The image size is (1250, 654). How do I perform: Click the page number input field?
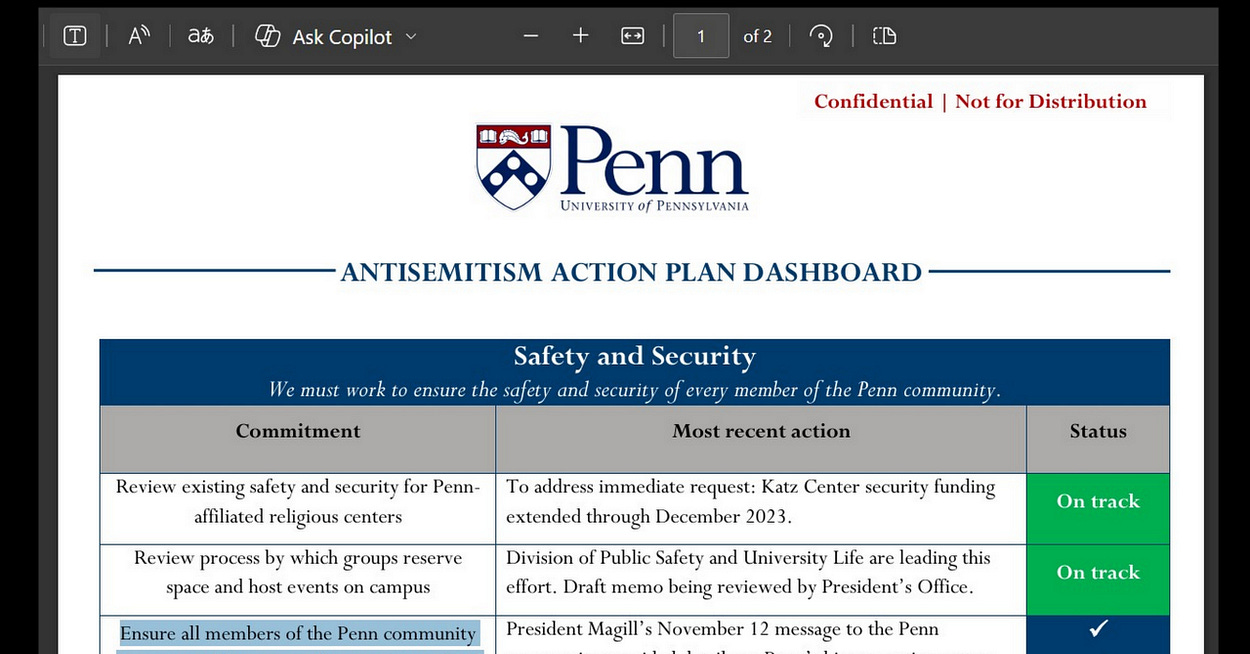point(701,36)
